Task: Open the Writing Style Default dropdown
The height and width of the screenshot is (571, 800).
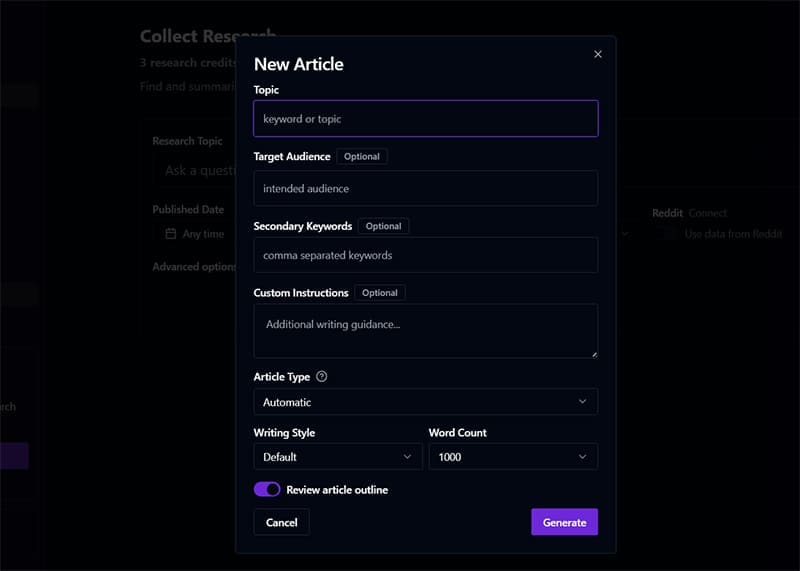Action: pyautogui.click(x=338, y=457)
